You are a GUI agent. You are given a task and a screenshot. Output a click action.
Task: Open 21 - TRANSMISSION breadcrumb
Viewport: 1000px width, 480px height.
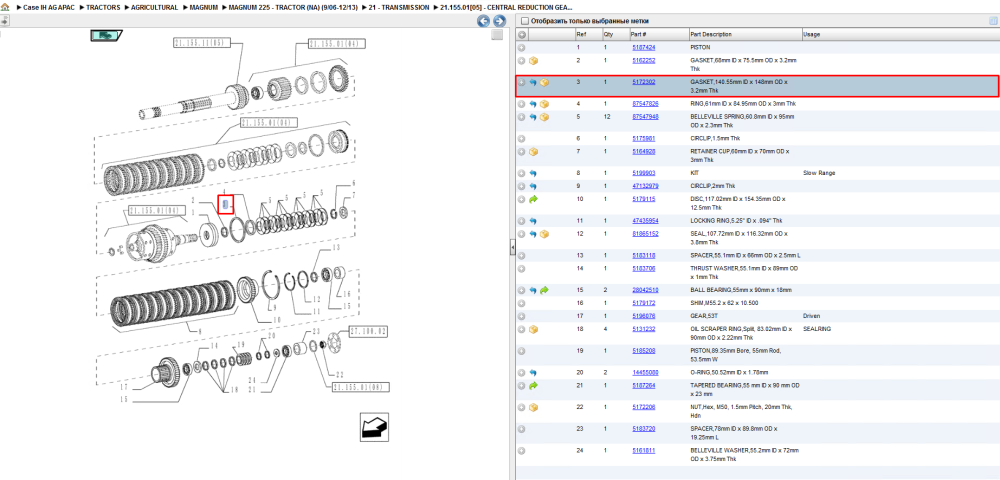click(399, 6)
